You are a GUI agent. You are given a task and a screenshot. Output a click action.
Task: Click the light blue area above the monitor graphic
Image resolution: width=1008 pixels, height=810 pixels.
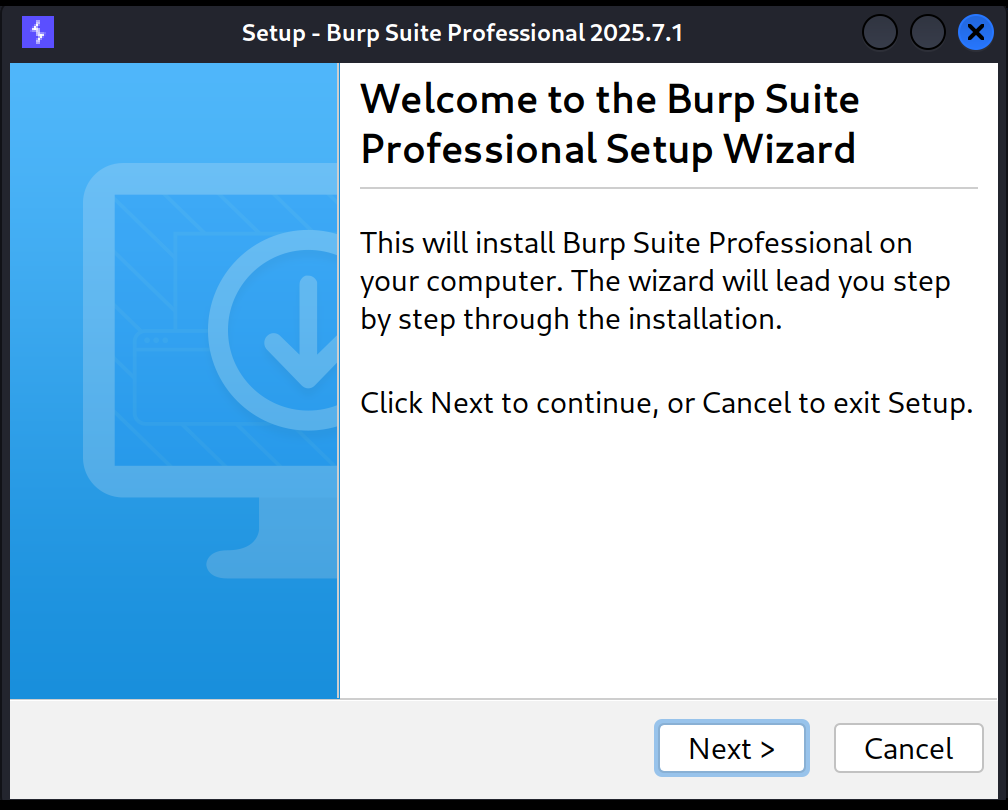pos(174,109)
